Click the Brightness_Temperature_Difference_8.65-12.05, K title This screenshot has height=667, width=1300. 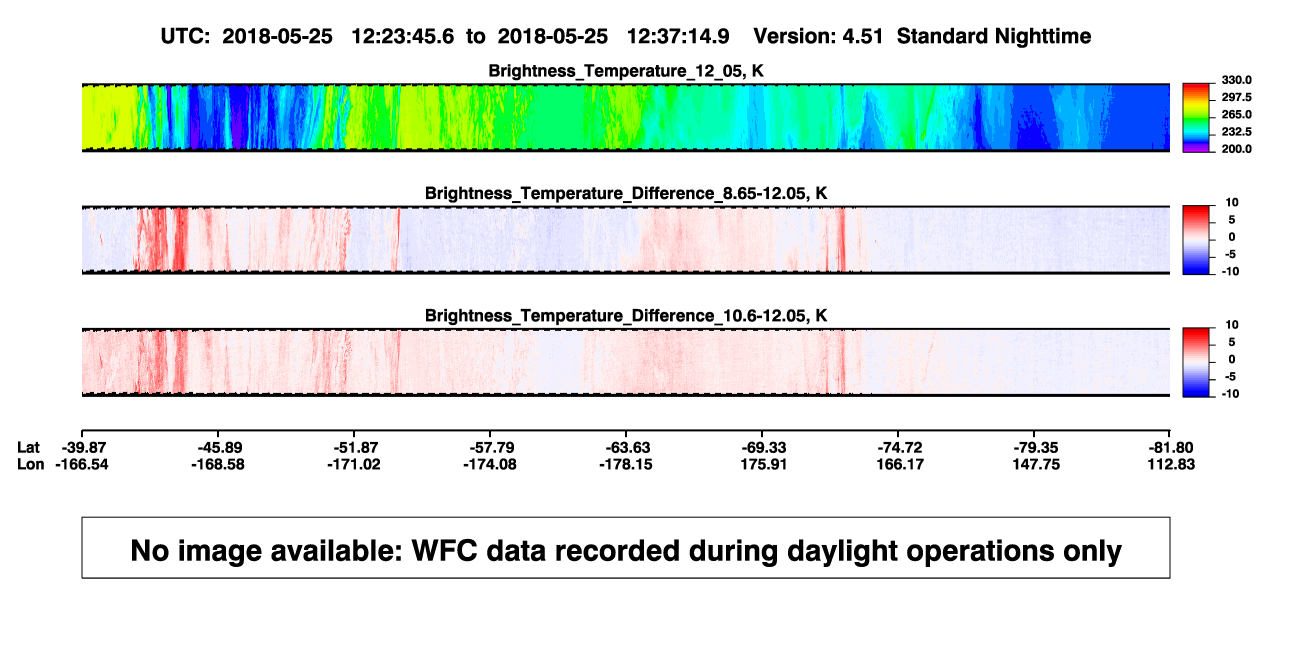626,192
